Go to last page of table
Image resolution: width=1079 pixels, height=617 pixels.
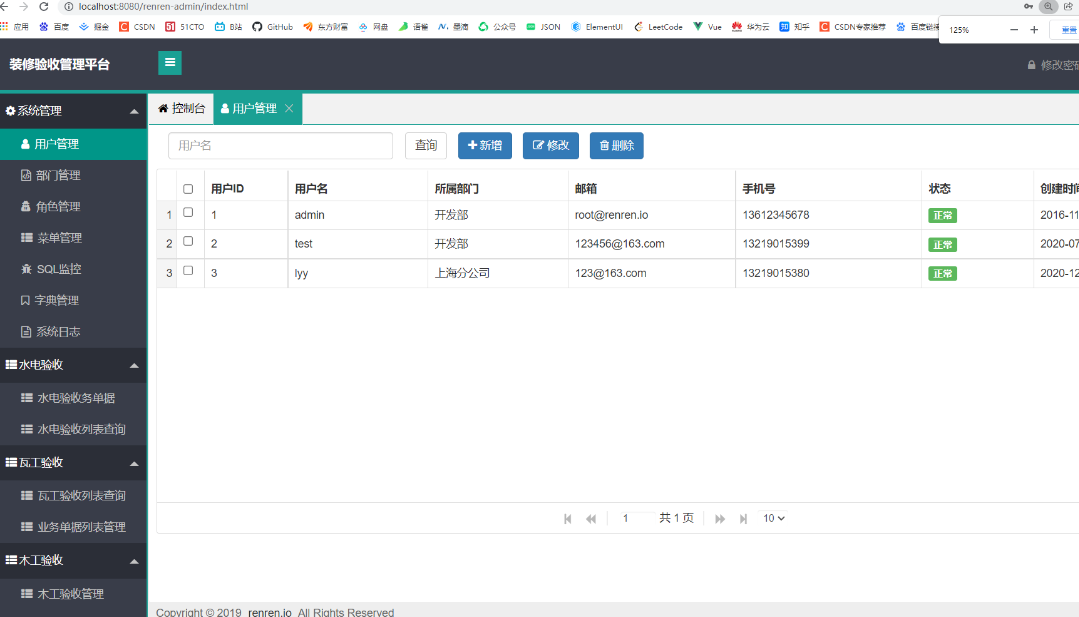click(x=743, y=519)
